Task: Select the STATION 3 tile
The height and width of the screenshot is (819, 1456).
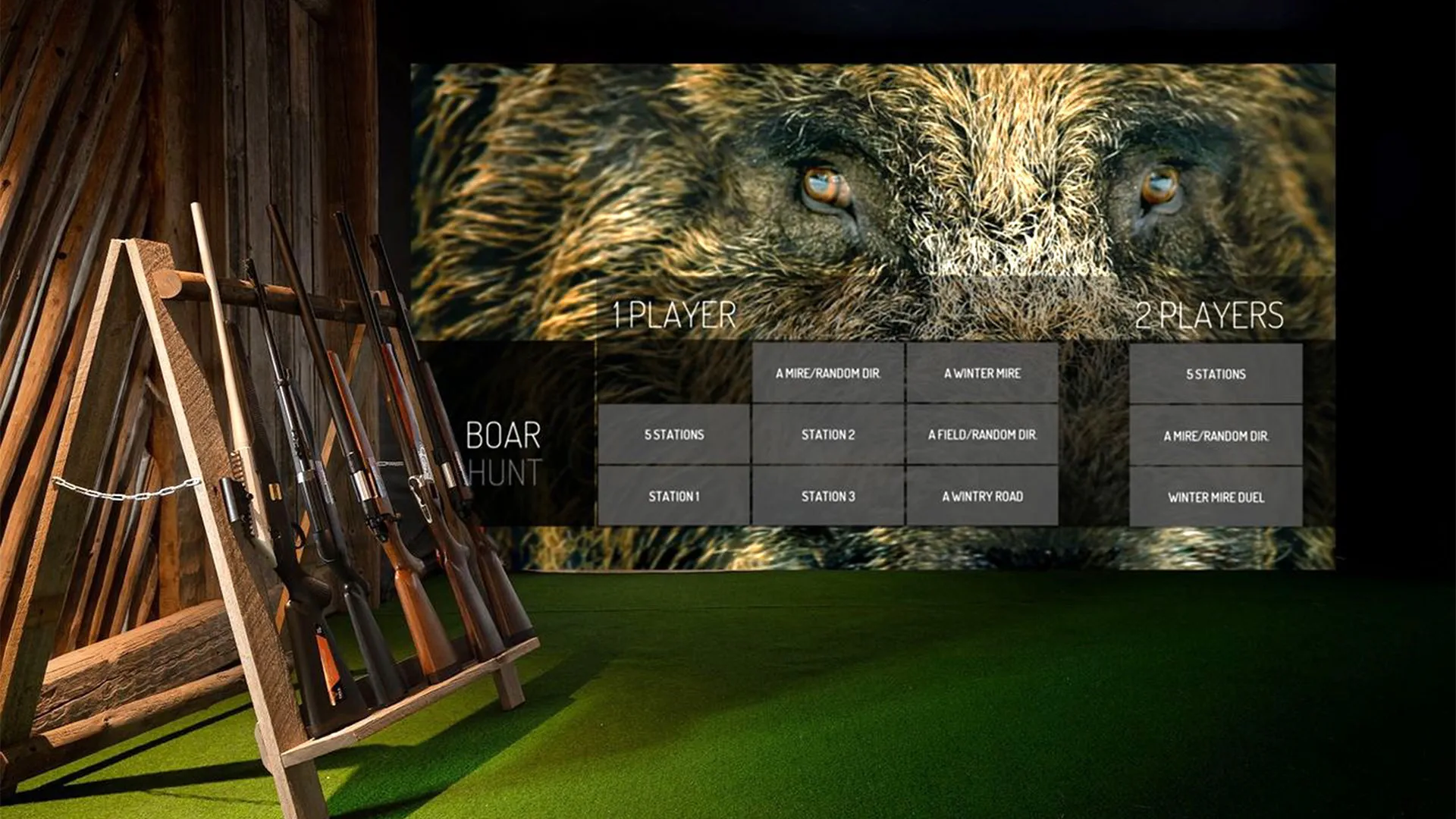Action: coord(828,496)
